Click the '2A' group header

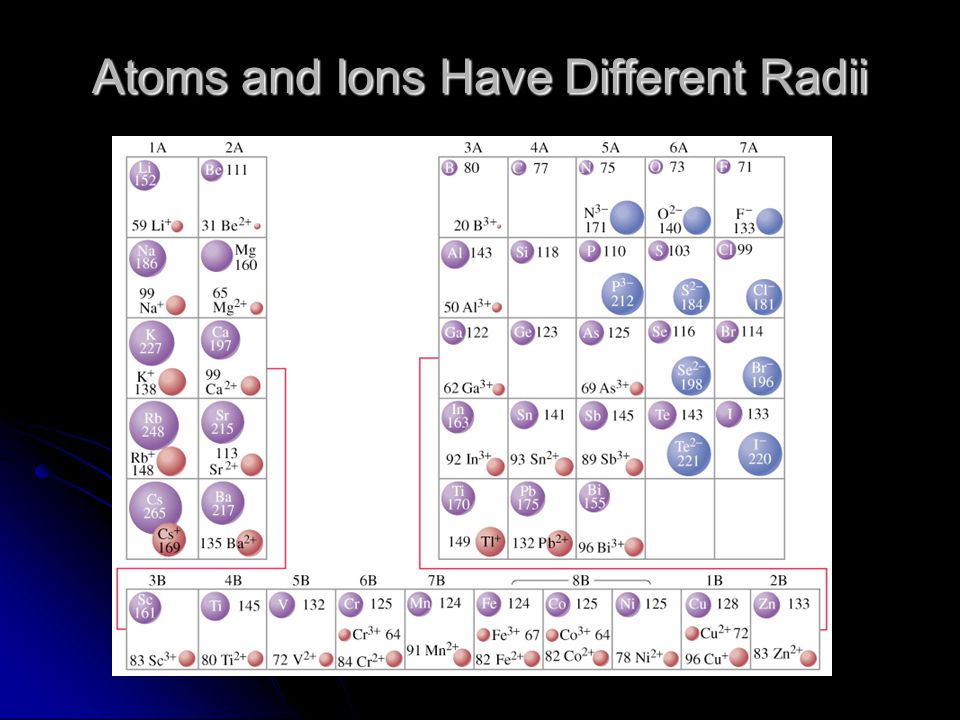coord(234,148)
